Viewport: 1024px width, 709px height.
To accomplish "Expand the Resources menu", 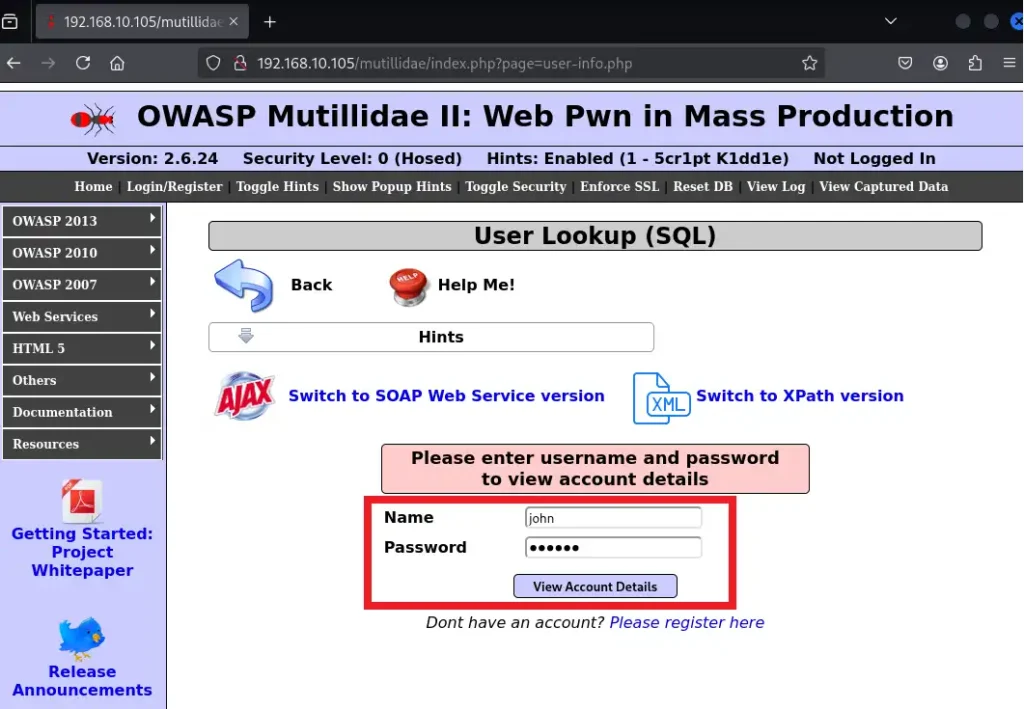I will 82,444.
